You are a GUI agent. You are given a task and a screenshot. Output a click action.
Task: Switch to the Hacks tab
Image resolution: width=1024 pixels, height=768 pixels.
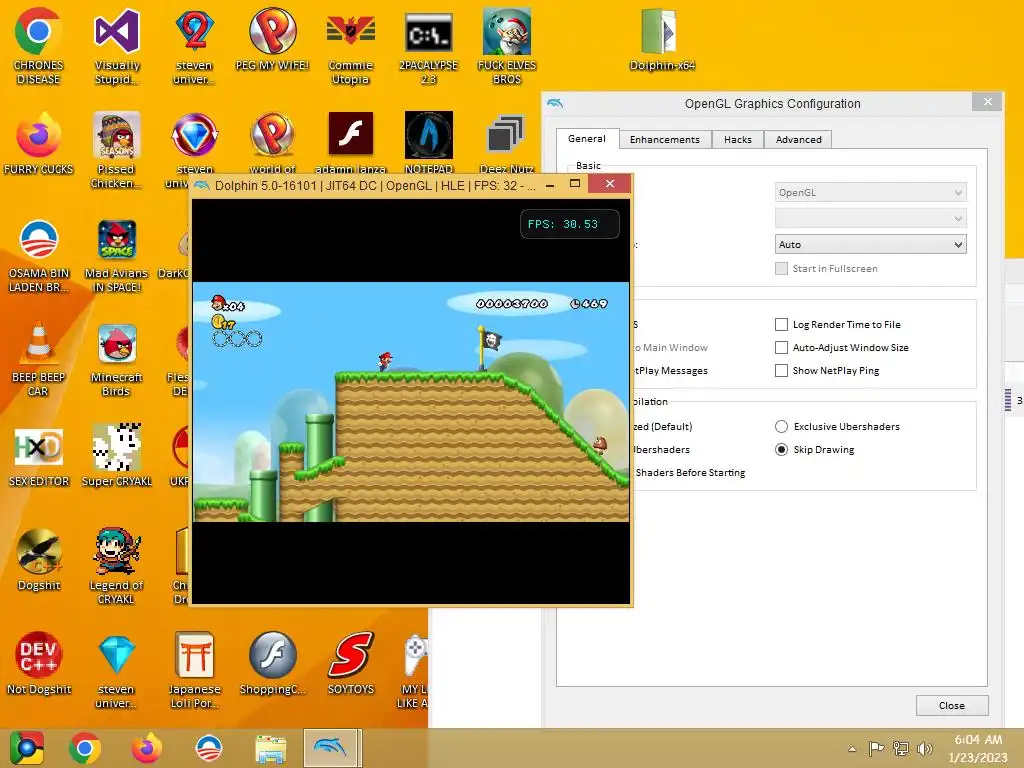coord(737,140)
